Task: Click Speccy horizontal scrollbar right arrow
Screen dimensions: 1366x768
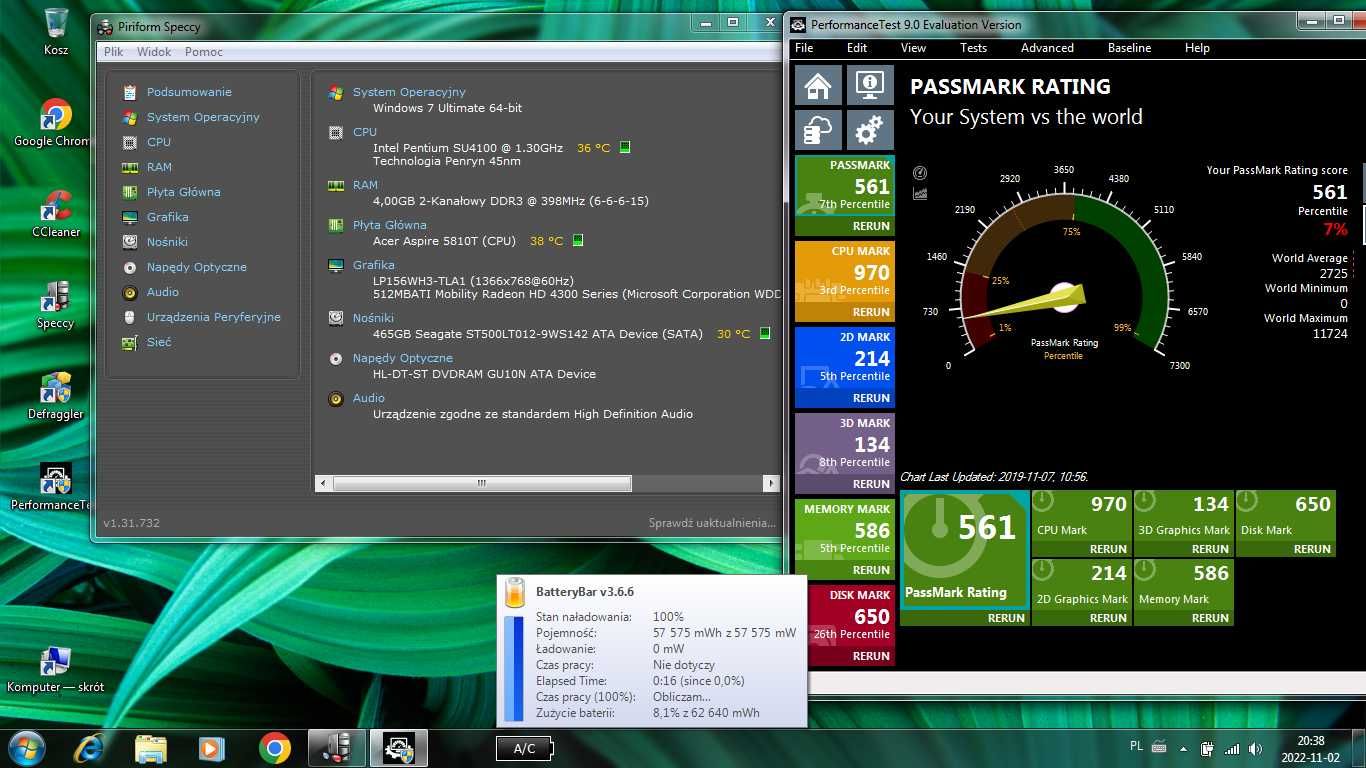Action: coord(770,483)
